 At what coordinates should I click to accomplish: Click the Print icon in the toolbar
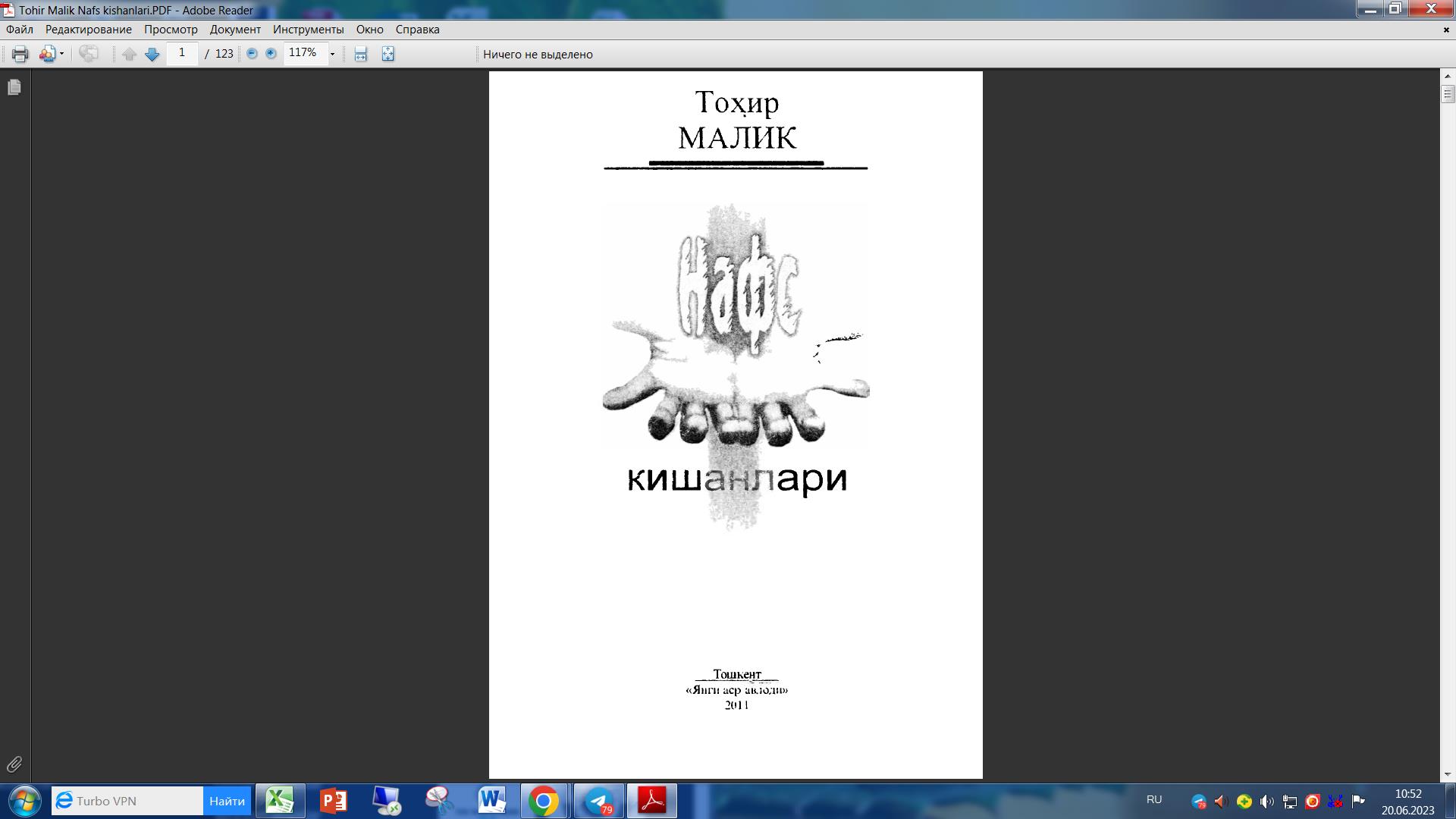(20, 54)
